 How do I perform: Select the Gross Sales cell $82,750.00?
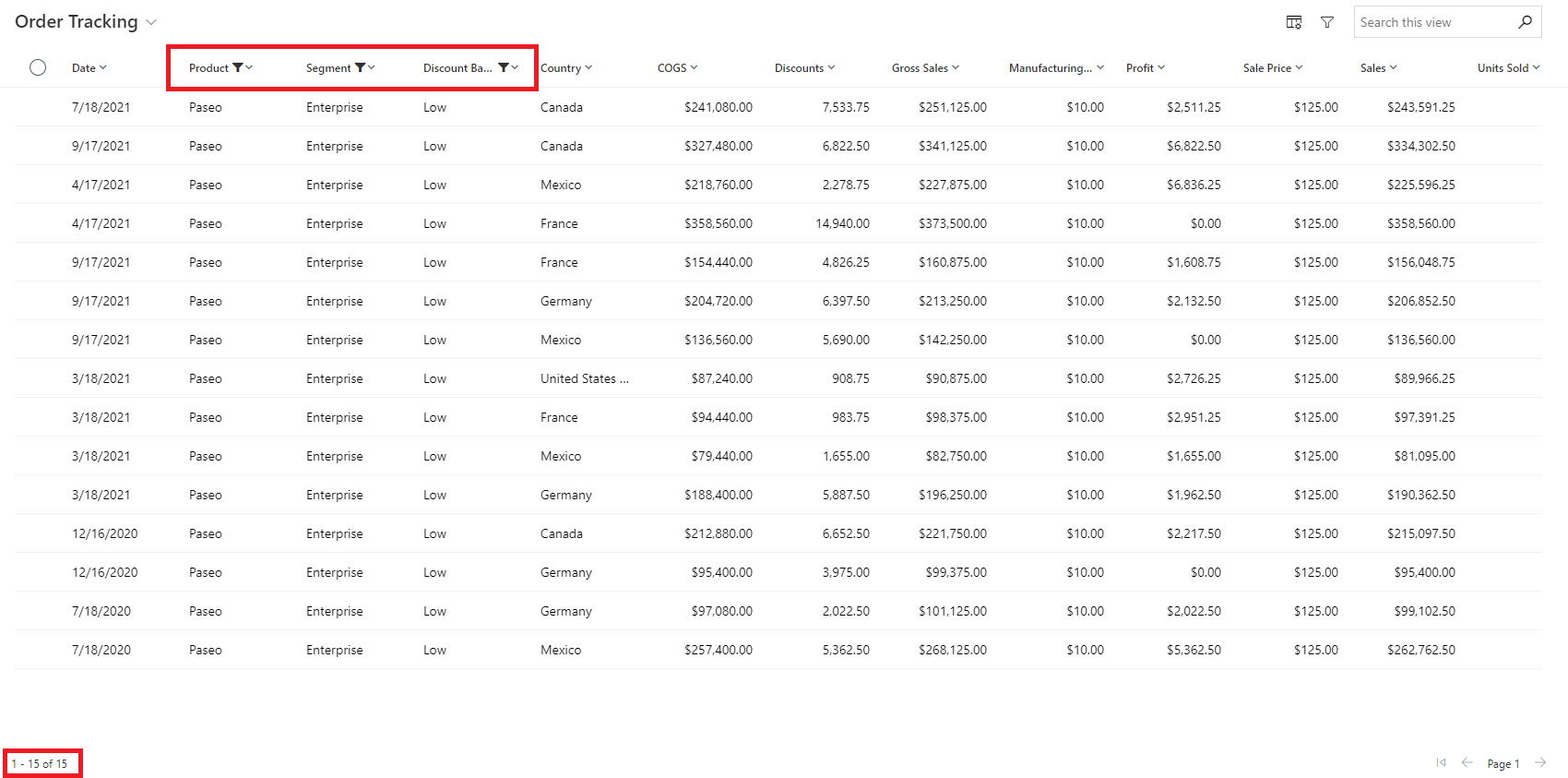click(956, 456)
